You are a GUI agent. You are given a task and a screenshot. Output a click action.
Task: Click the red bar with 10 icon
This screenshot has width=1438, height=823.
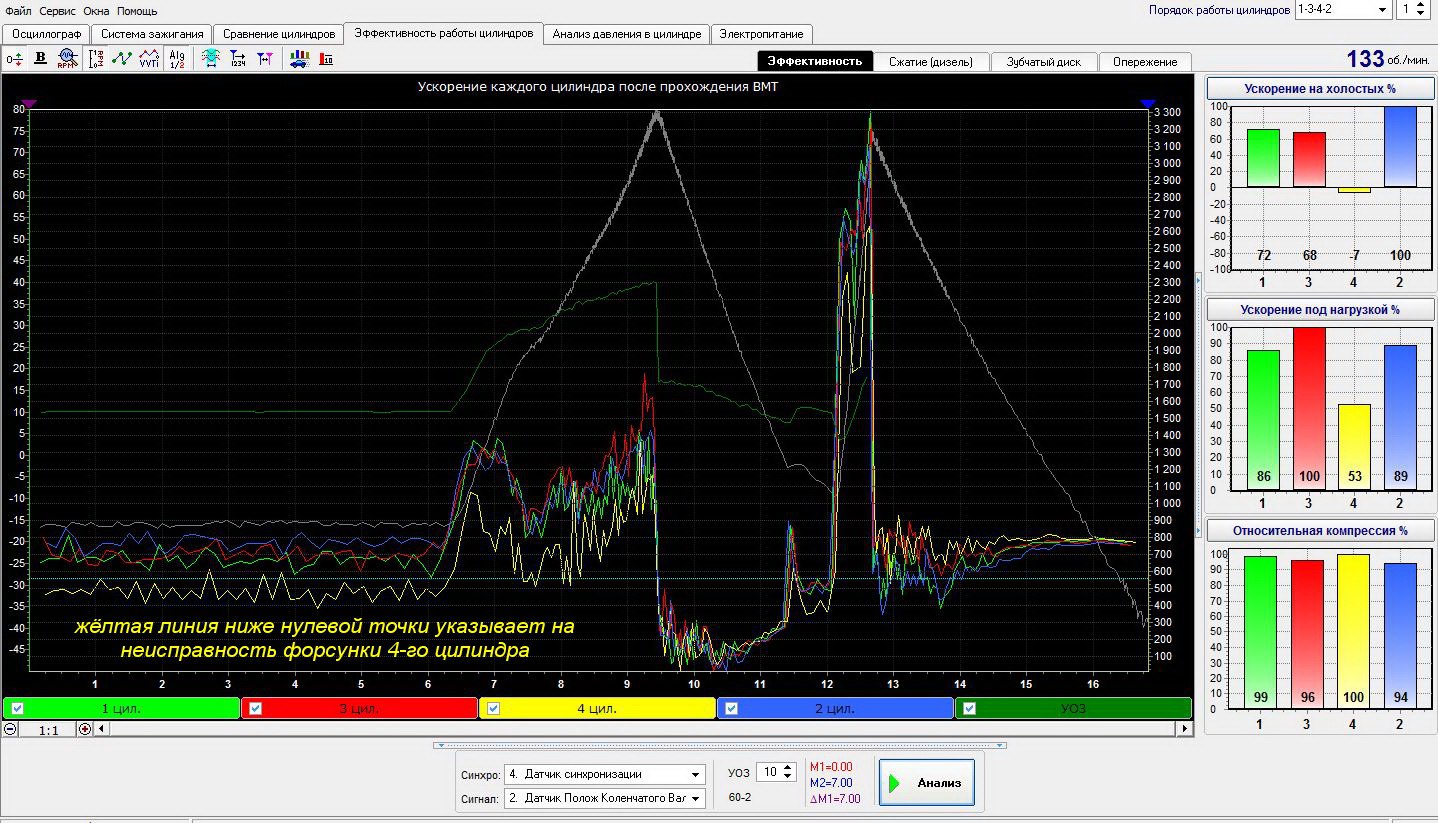(327, 59)
